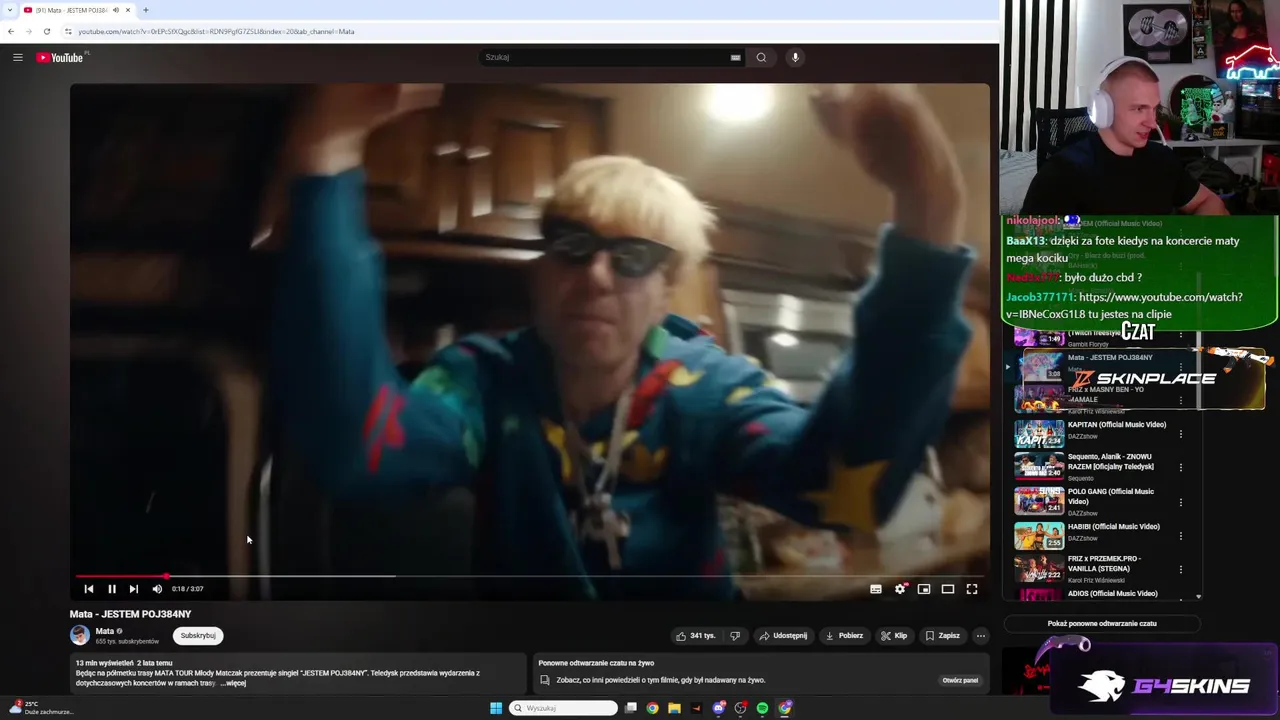This screenshot has height=720, width=1280.
Task: Open Chrome from the taskbar
Action: (653, 708)
